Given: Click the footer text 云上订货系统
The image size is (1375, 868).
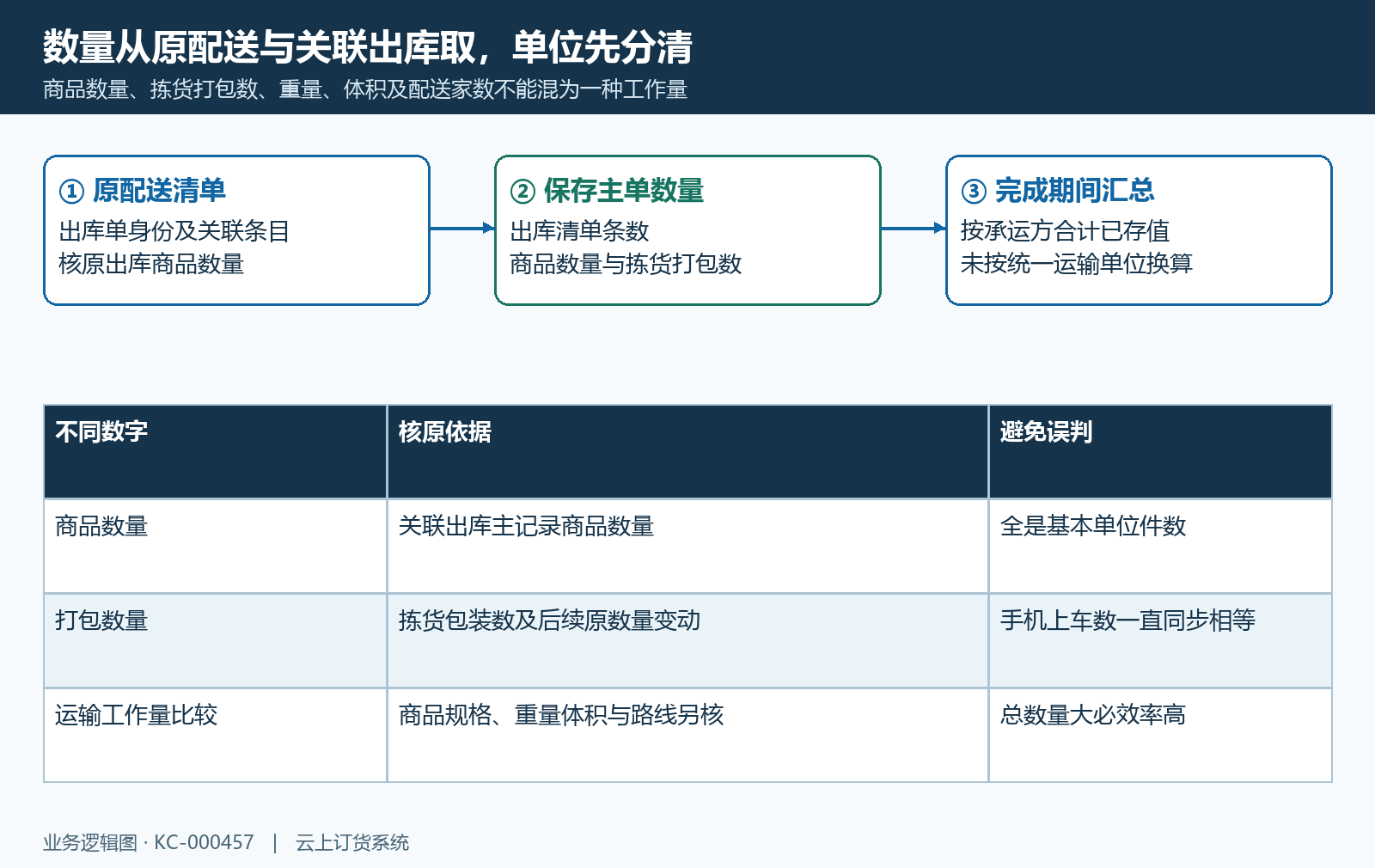Looking at the screenshot, I should click(352, 843).
